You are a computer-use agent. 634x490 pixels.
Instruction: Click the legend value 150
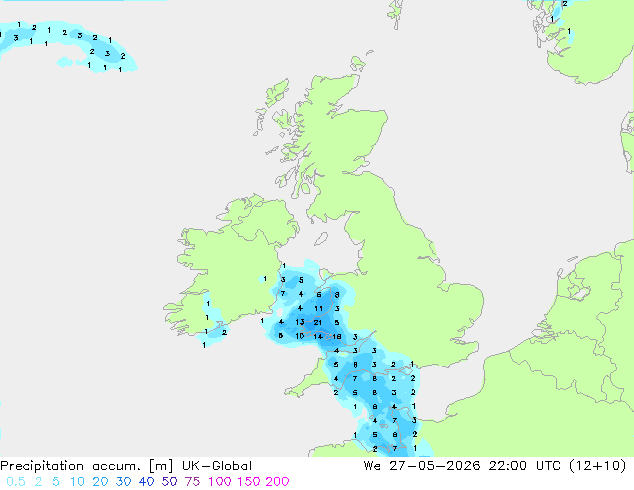pyautogui.click(x=249, y=482)
